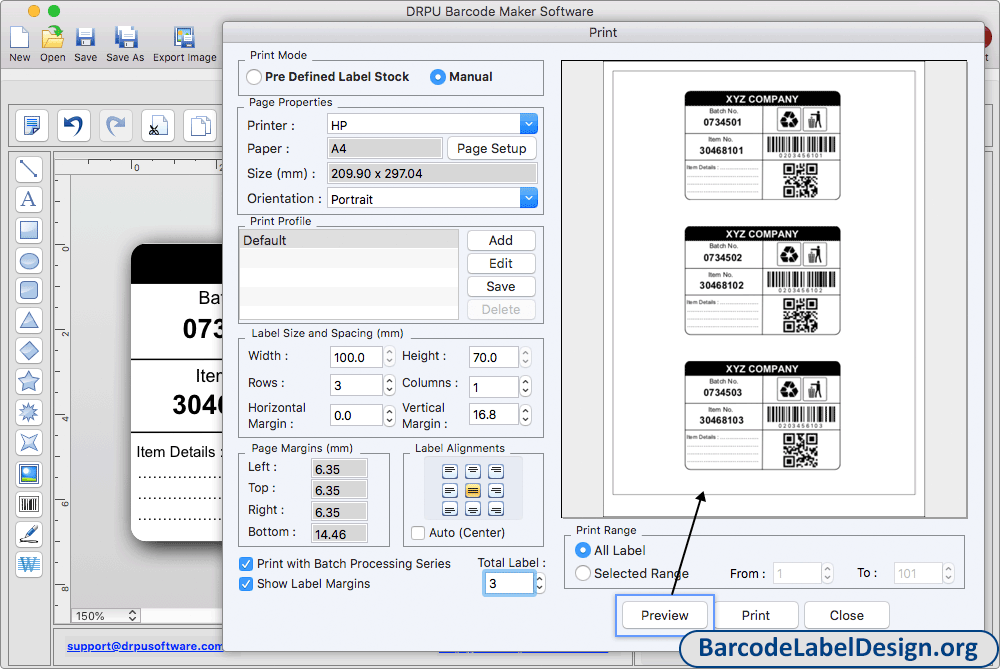The height and width of the screenshot is (669, 1000).
Task: Click the Vertical Margin value field
Action: pyautogui.click(x=494, y=415)
